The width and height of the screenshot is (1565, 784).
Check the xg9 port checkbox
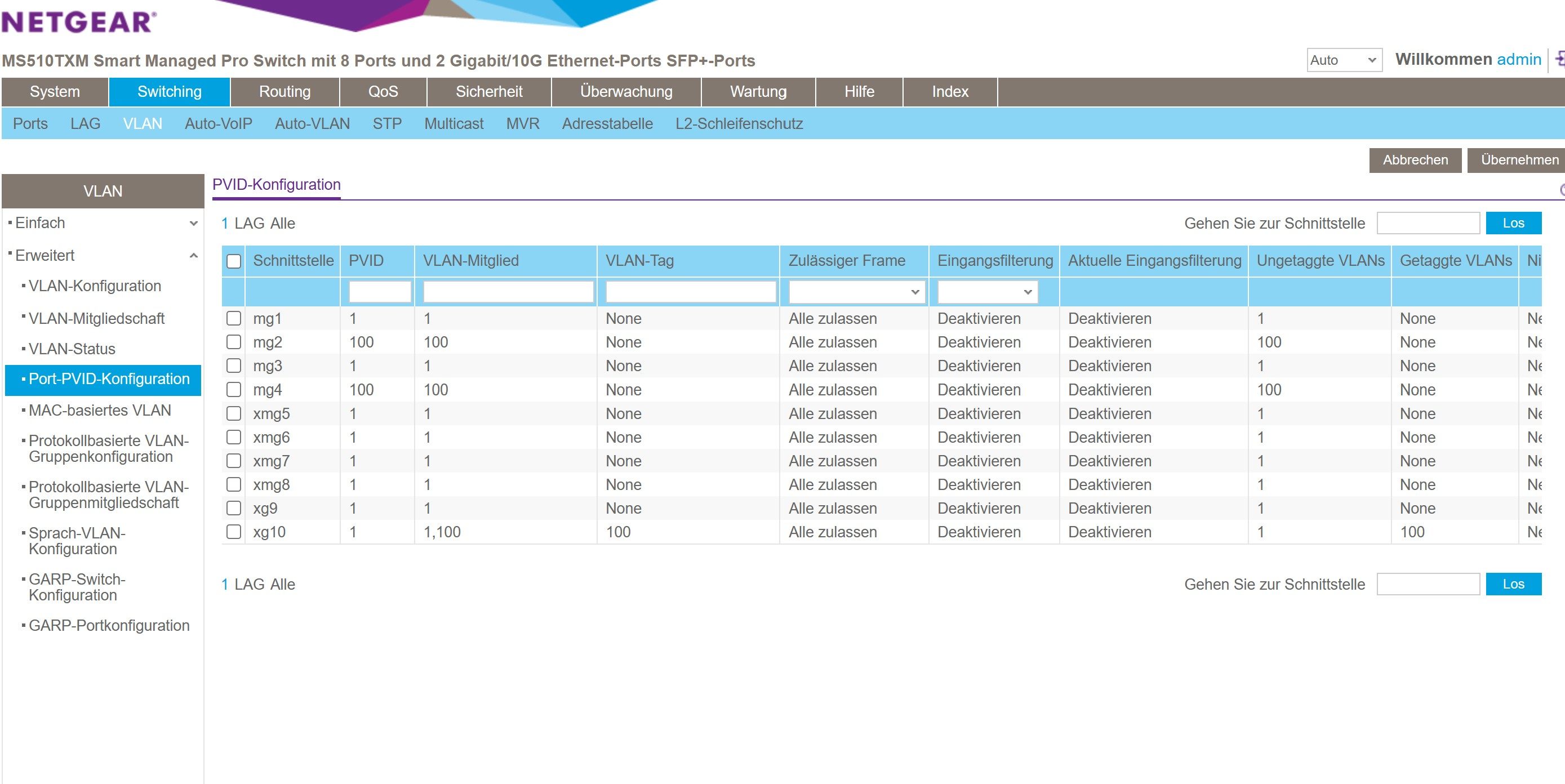point(234,507)
